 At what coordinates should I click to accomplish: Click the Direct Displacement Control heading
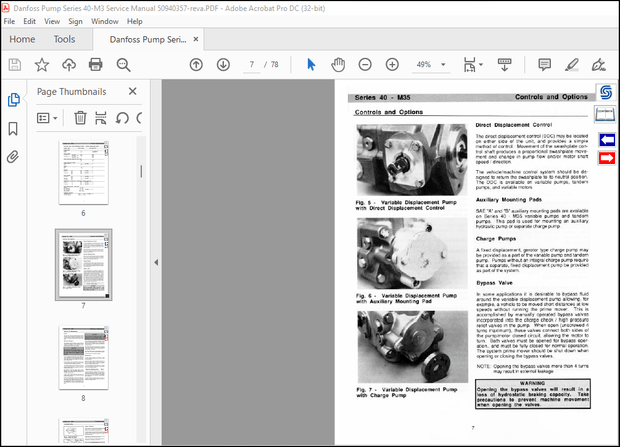pyautogui.click(x=513, y=125)
